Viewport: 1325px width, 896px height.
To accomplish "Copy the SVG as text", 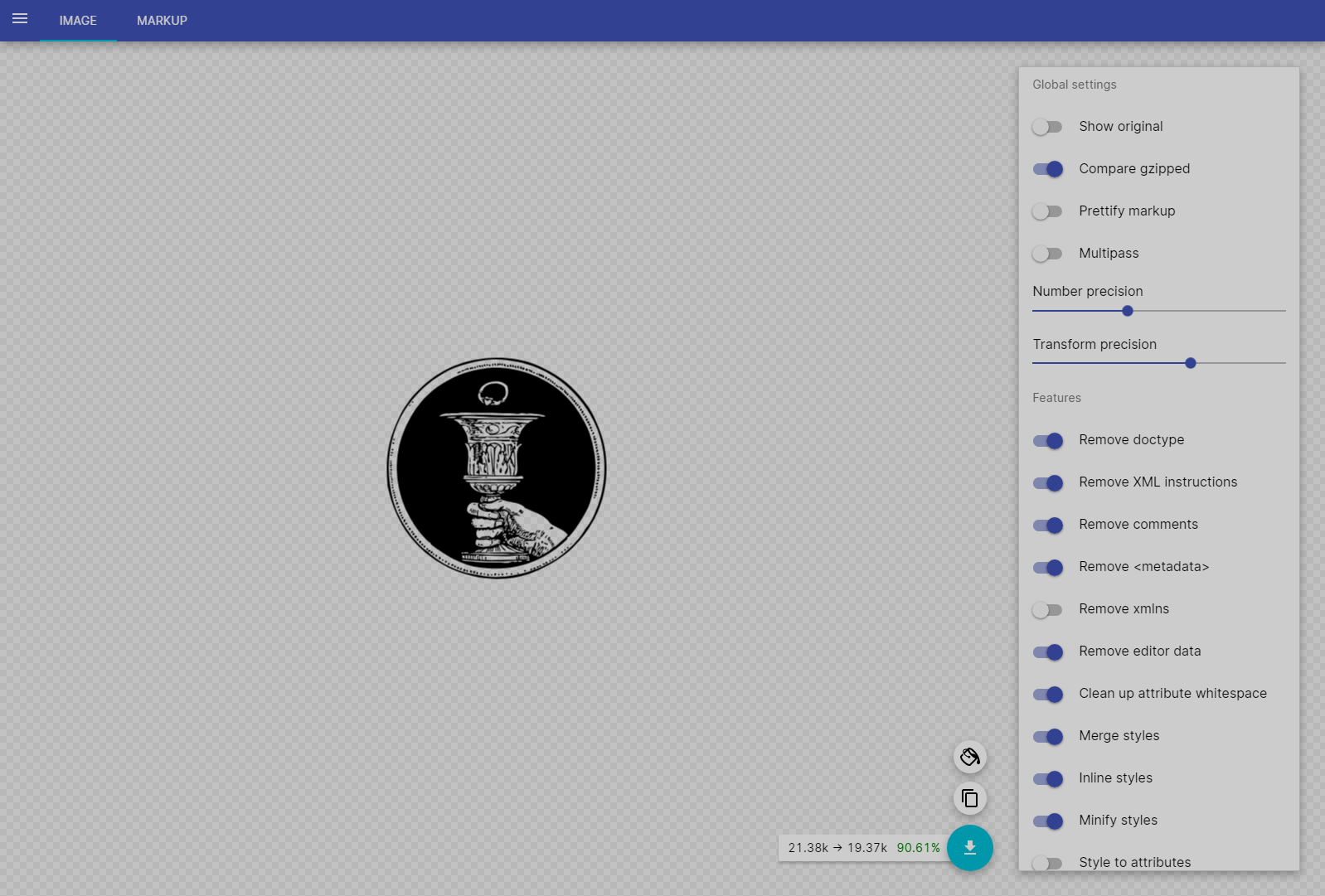I will pyautogui.click(x=969, y=798).
